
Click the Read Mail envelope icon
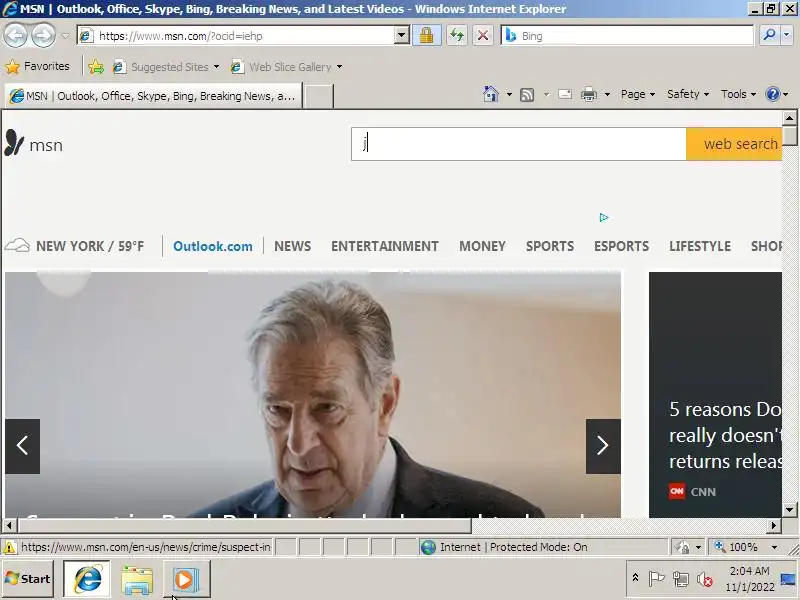point(565,94)
